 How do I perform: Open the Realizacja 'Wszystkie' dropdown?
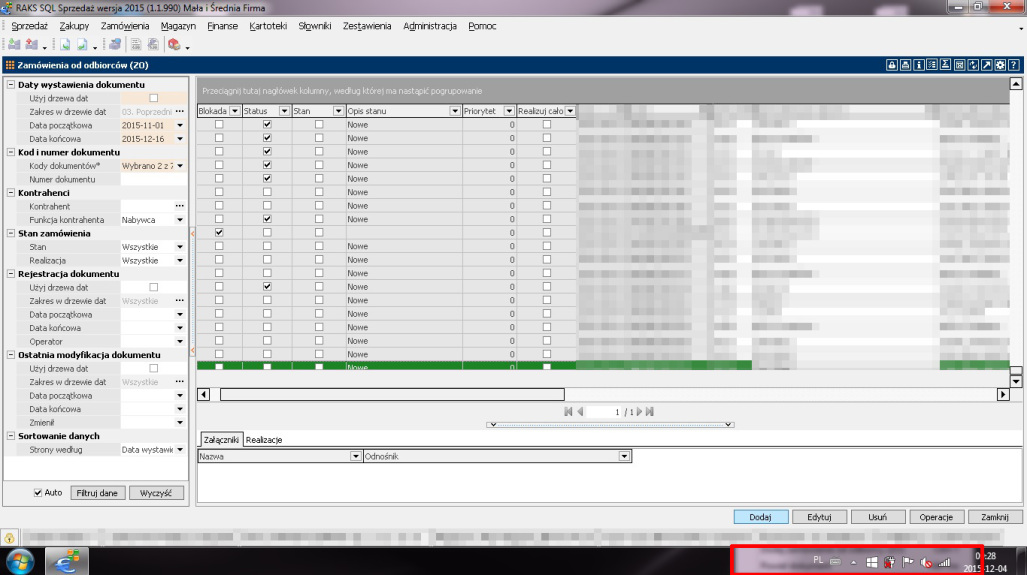click(x=180, y=261)
